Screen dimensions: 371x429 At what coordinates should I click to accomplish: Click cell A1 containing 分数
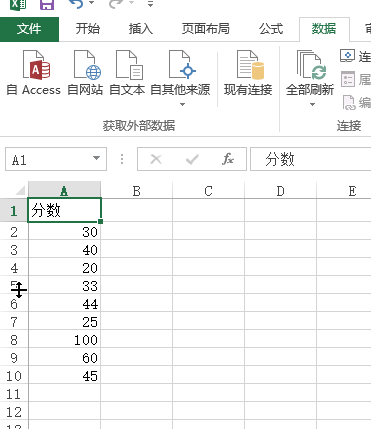(x=64, y=210)
